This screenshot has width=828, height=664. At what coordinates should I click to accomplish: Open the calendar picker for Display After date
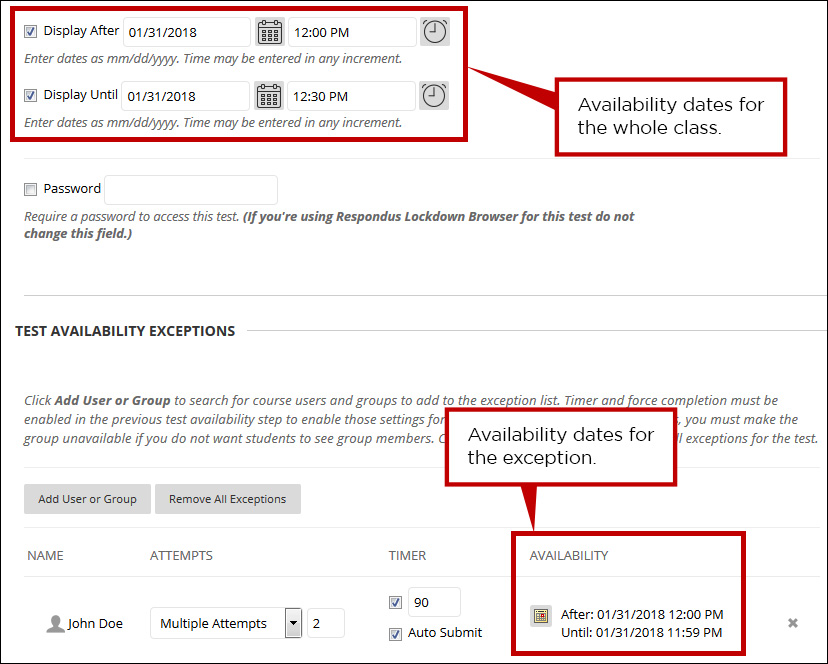click(x=269, y=31)
